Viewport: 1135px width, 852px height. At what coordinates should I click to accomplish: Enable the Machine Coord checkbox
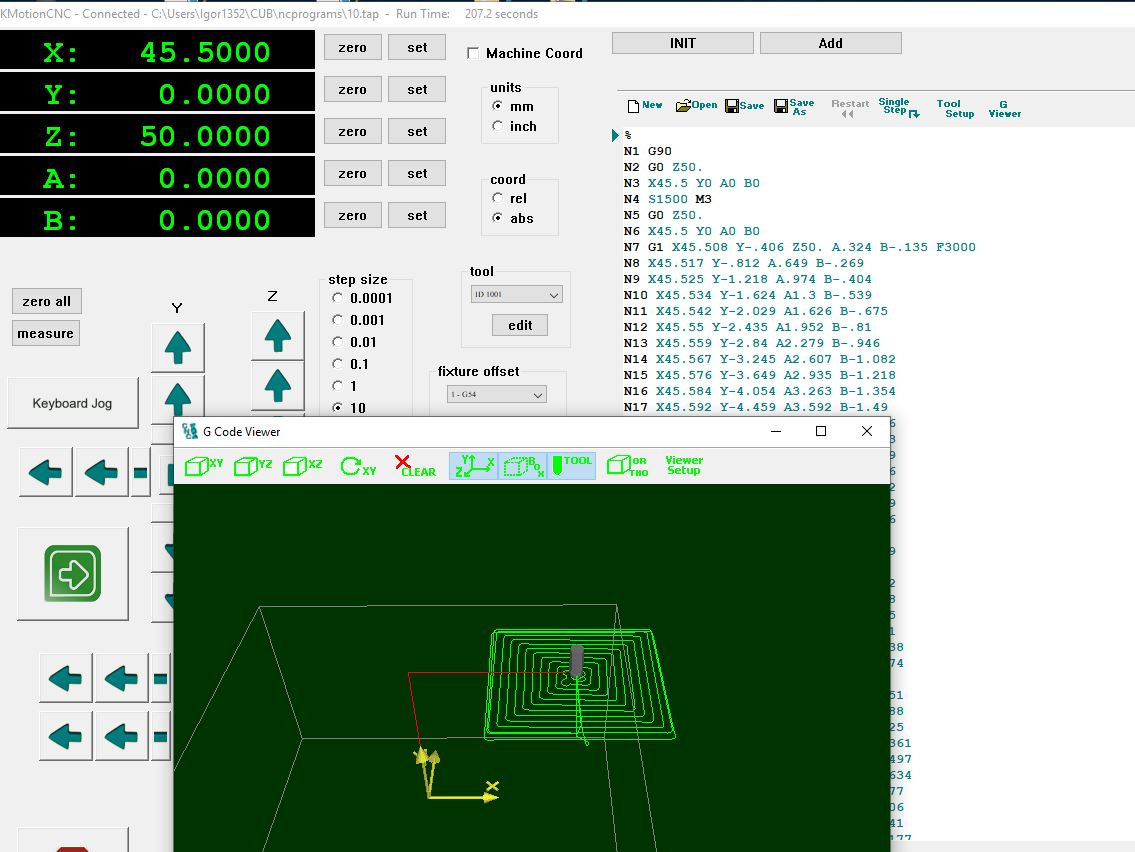pos(474,53)
